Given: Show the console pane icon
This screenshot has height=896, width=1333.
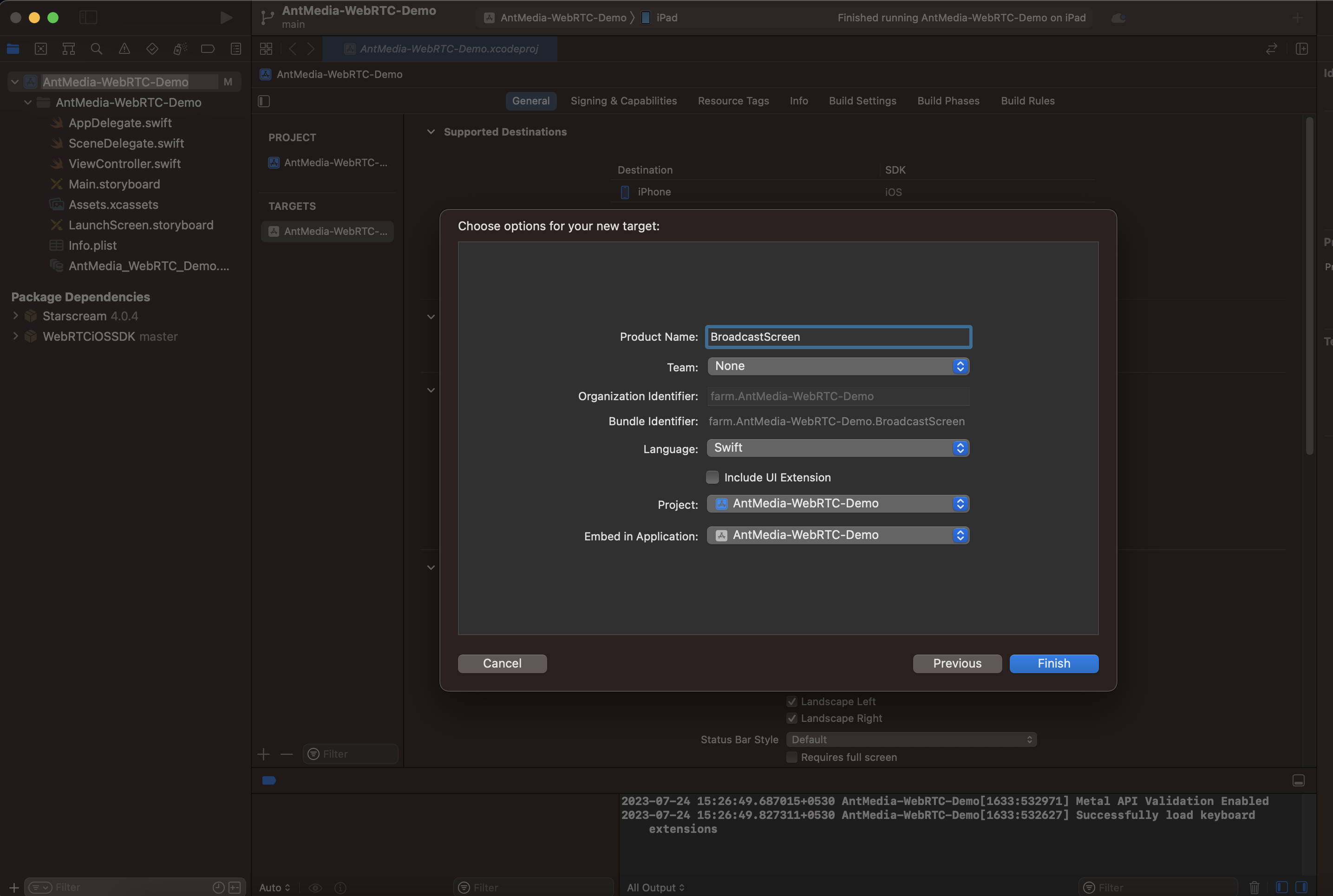Looking at the screenshot, I should click(1301, 888).
